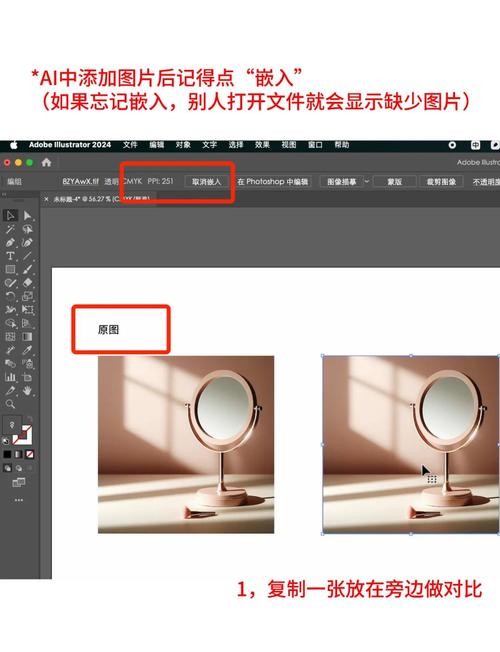Image resolution: width=500 pixels, height=652 pixels.
Task: Enable Draw Behind mode
Action: 19,468
